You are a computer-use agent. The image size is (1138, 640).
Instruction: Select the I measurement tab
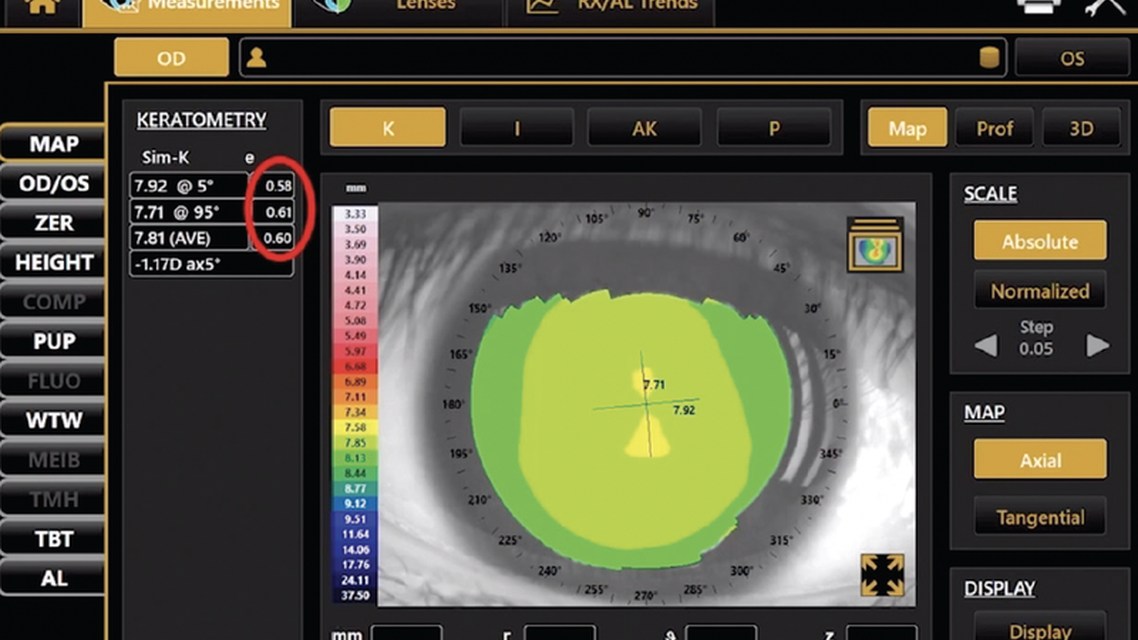(x=517, y=128)
